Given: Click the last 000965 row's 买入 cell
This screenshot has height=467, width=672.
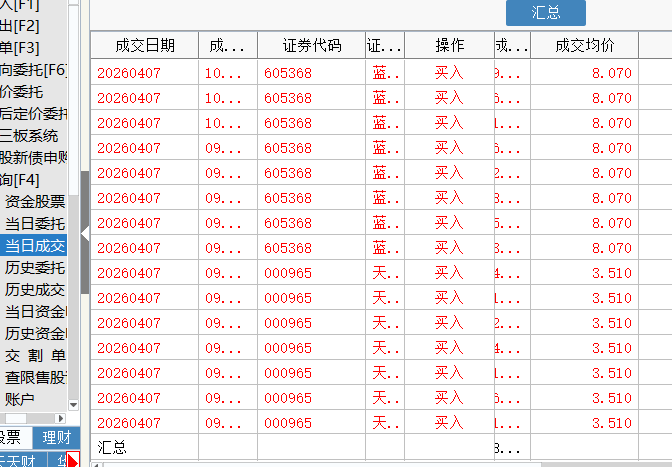Looking at the screenshot, I should pos(449,423).
